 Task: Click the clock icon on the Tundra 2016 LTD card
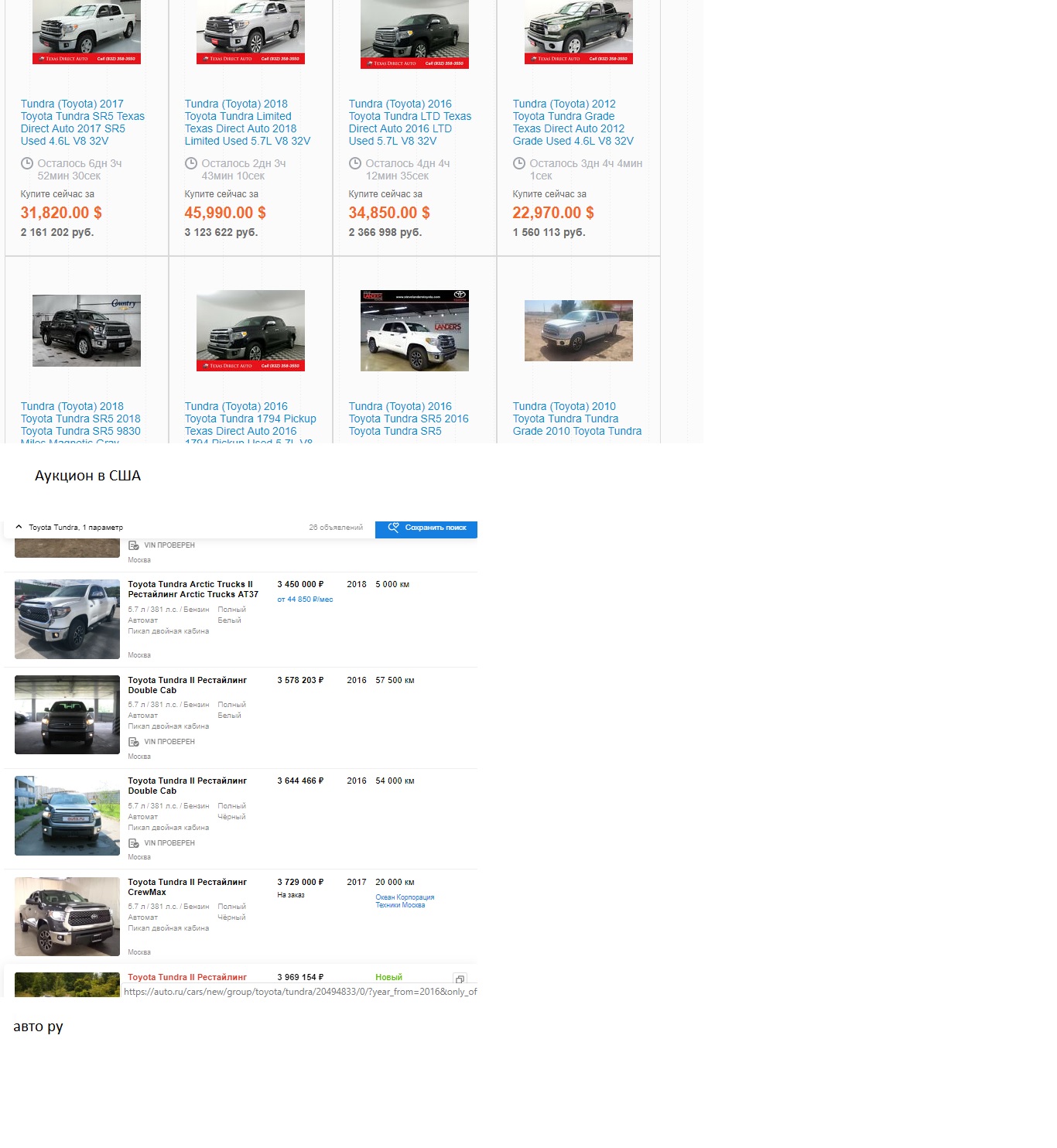(355, 164)
